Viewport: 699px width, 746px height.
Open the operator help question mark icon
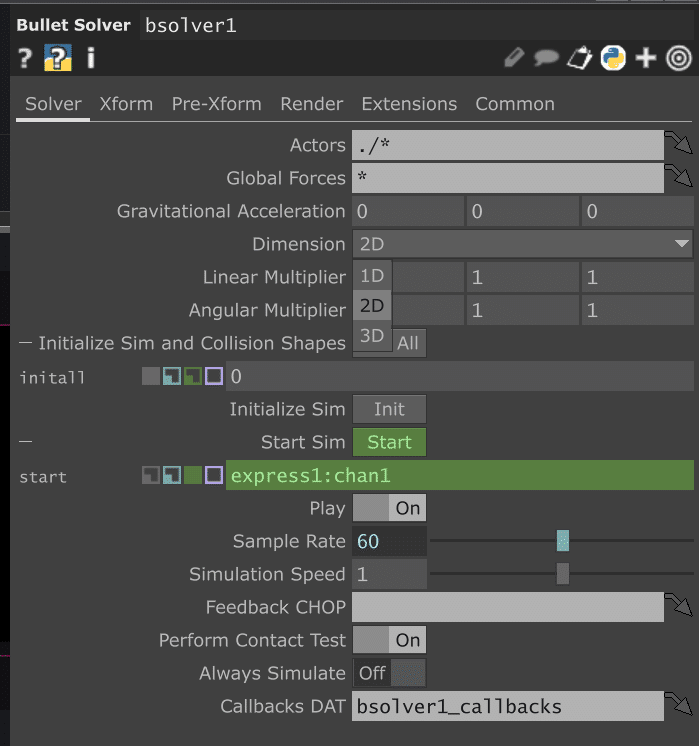tap(25, 59)
